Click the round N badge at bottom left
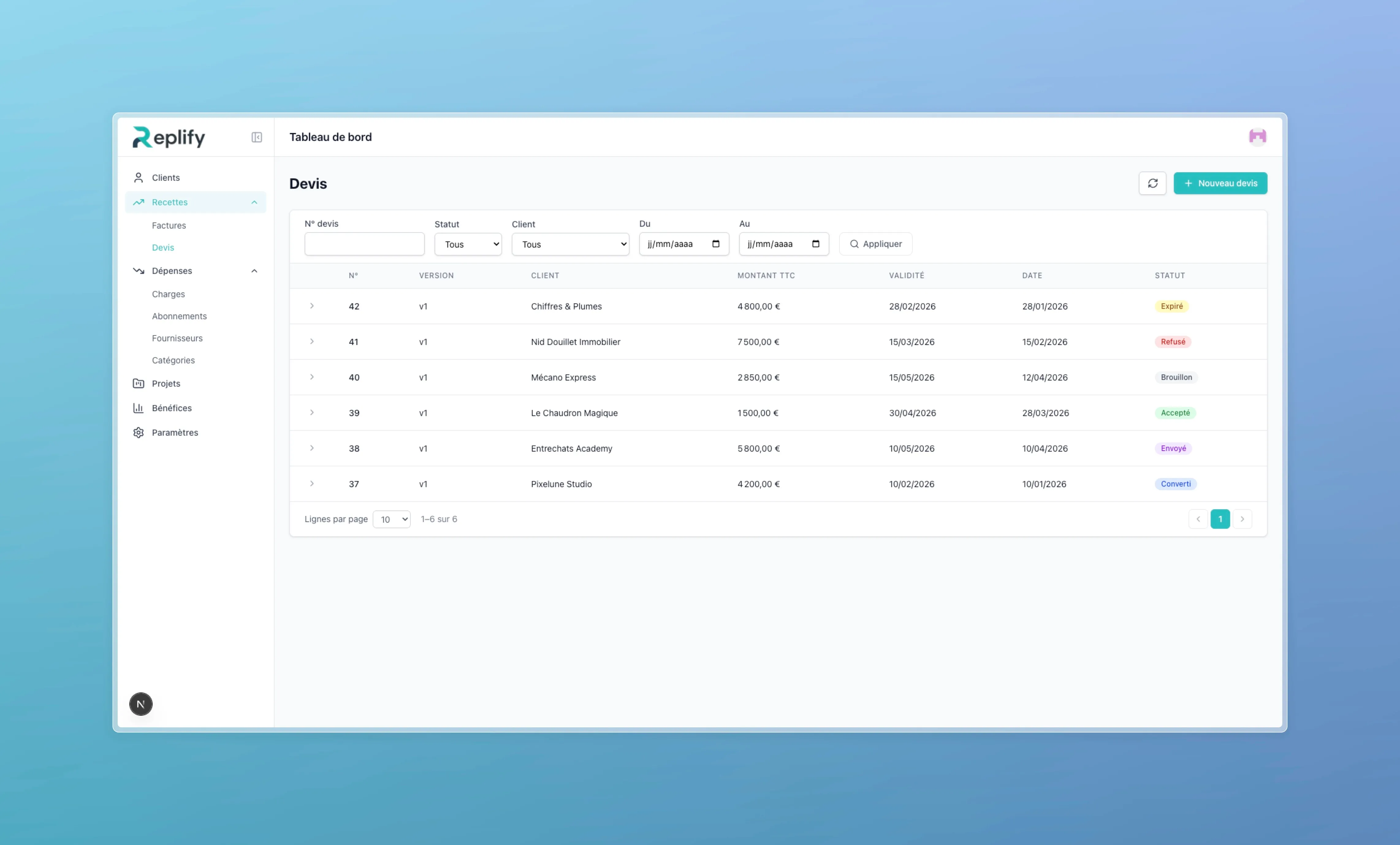Screen dimensions: 1400x845 point(140,703)
